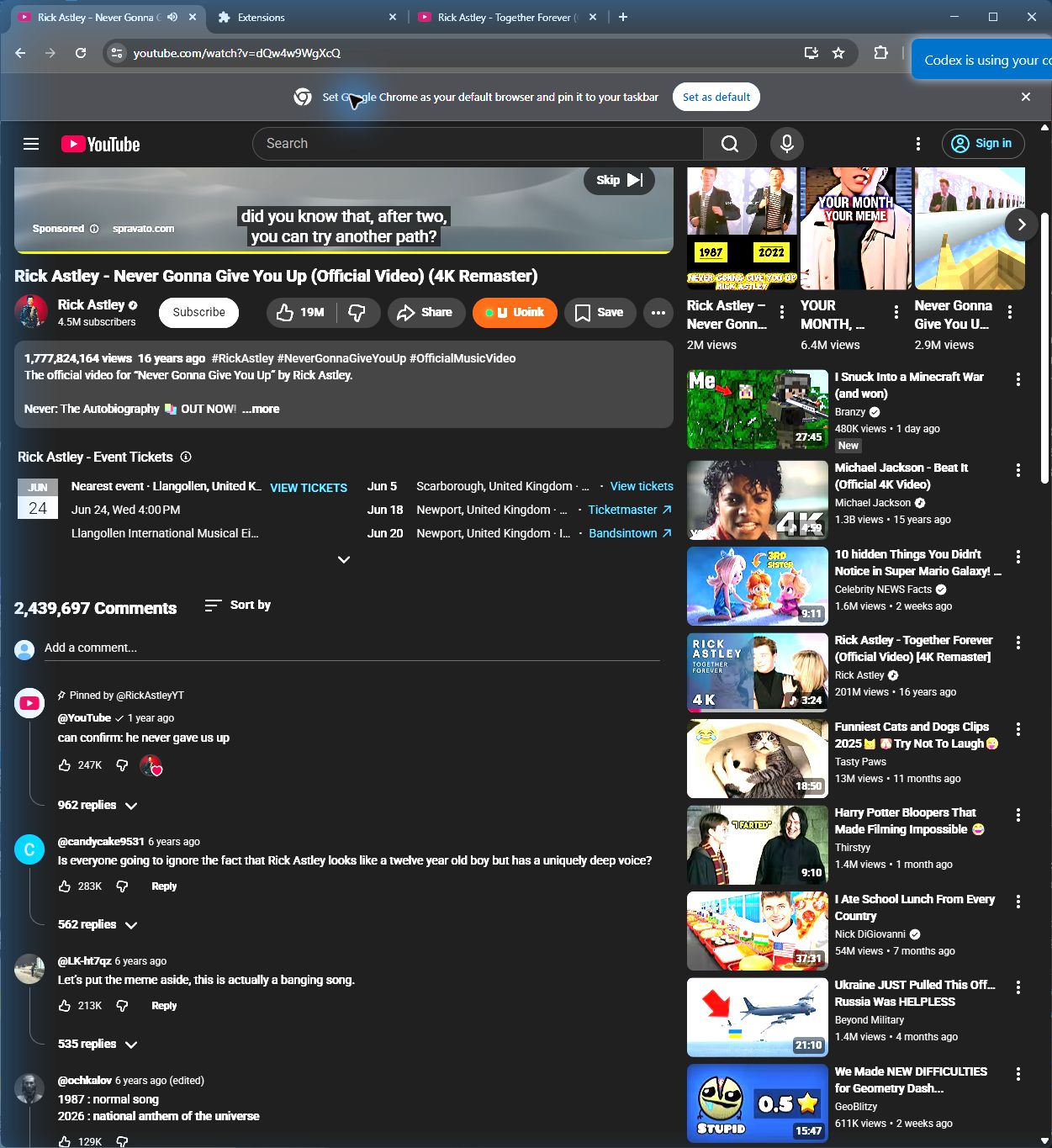
Task: Open Geometry Dash NEW DIFFICULTIES thumbnail
Action: pyautogui.click(x=758, y=1103)
